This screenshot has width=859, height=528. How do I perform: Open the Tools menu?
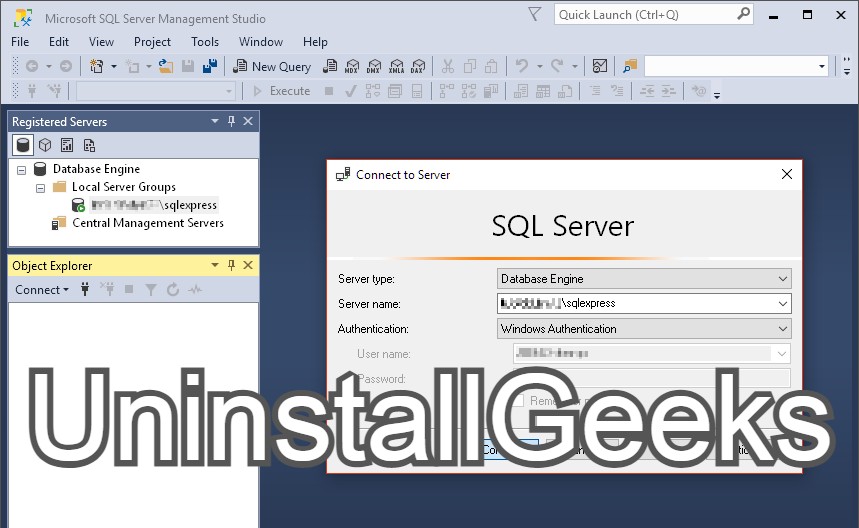click(x=205, y=42)
